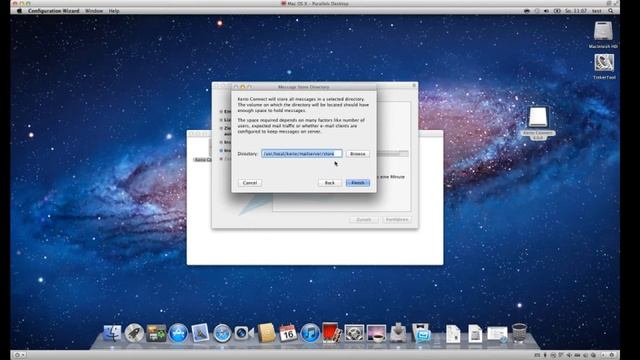Open the 'test' user menu
Viewport: 640px width, 360px height.
coord(596,11)
